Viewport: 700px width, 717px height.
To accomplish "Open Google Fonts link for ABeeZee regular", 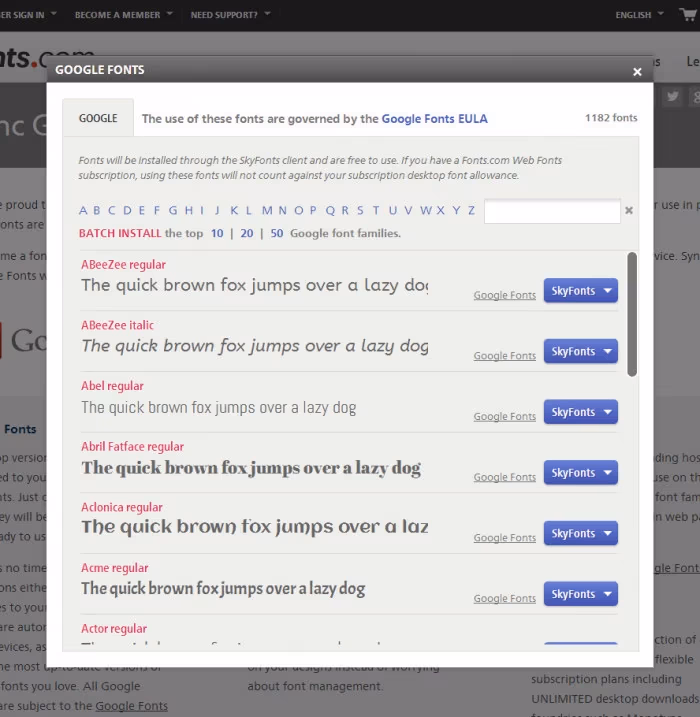I will click(505, 295).
